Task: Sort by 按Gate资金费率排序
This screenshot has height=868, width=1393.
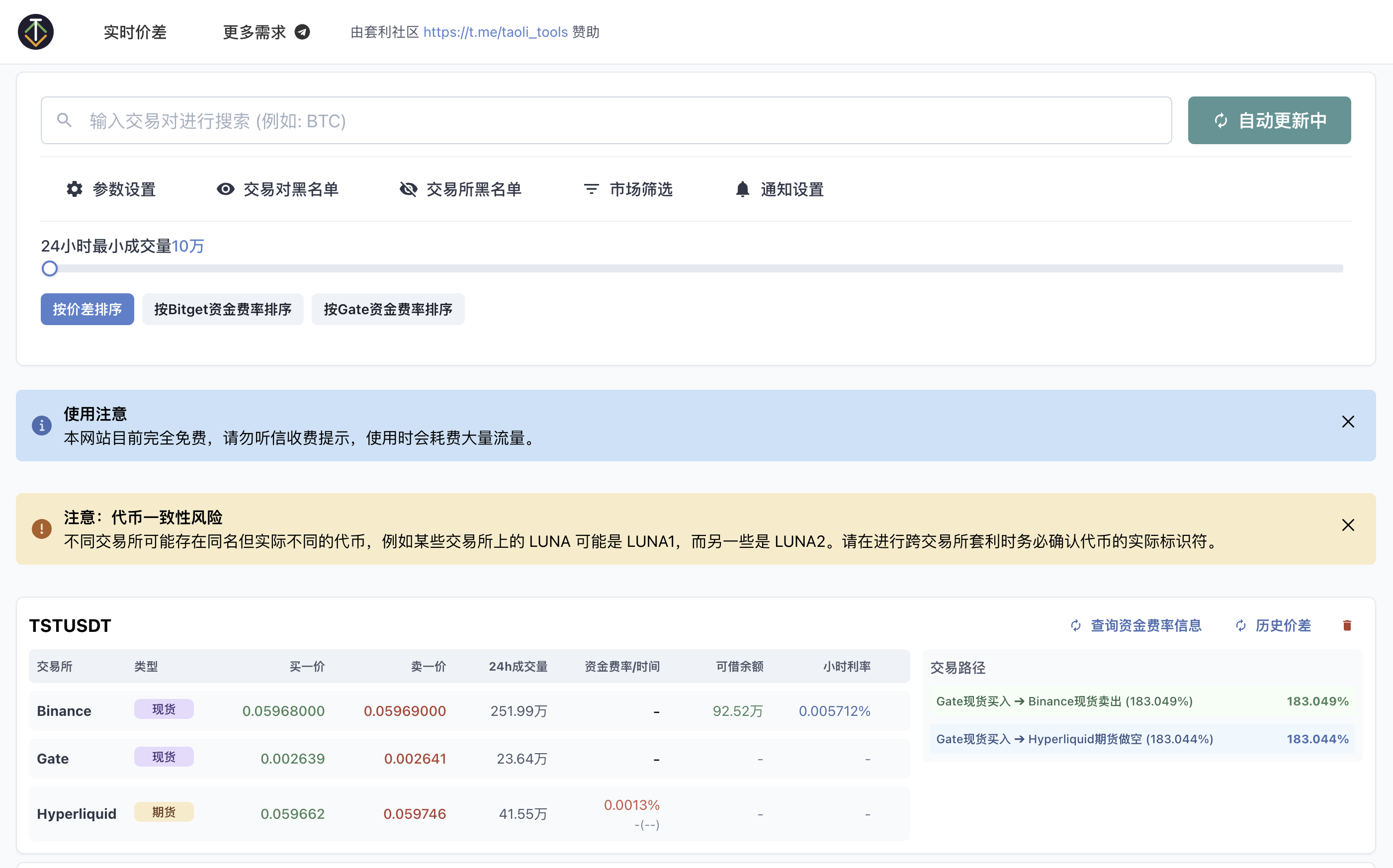Action: [x=388, y=309]
